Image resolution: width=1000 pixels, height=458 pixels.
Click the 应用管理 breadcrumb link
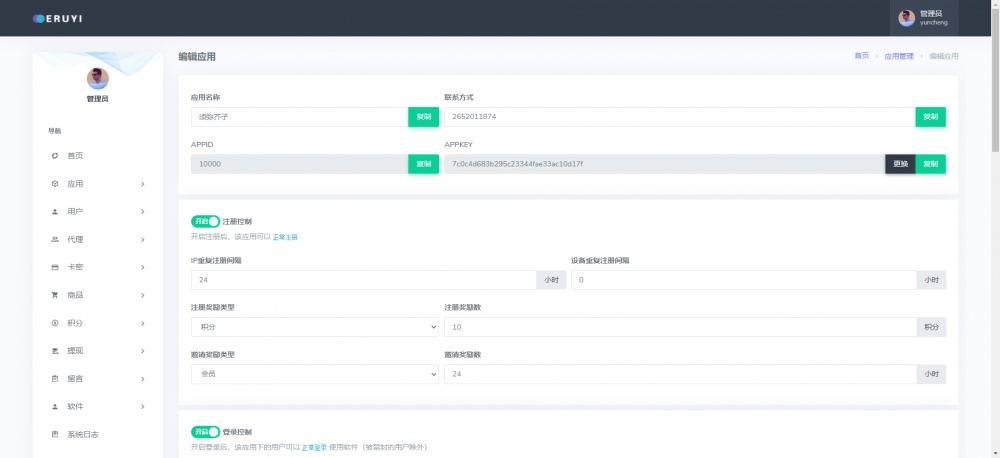coord(899,57)
